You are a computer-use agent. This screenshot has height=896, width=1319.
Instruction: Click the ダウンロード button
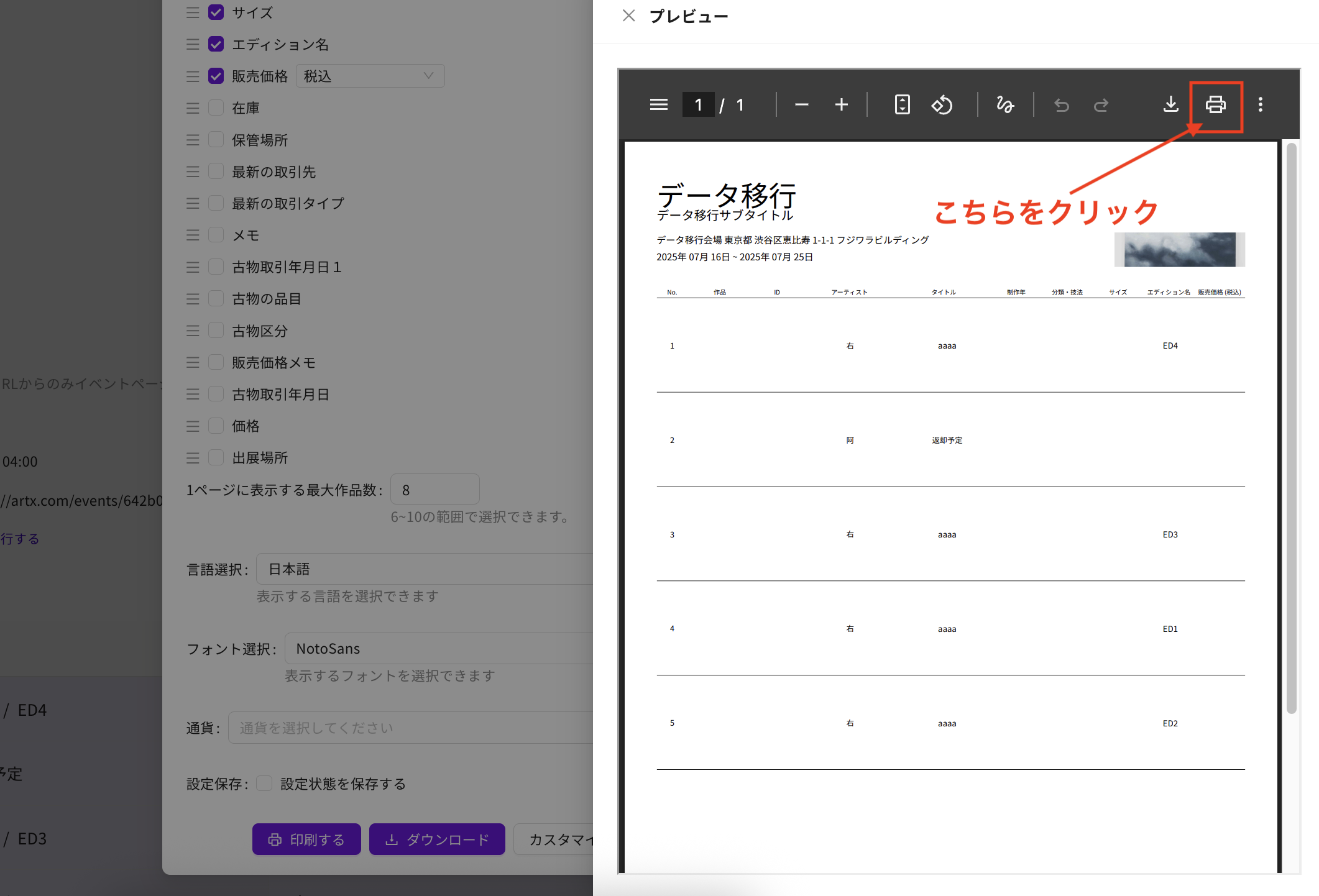437,839
